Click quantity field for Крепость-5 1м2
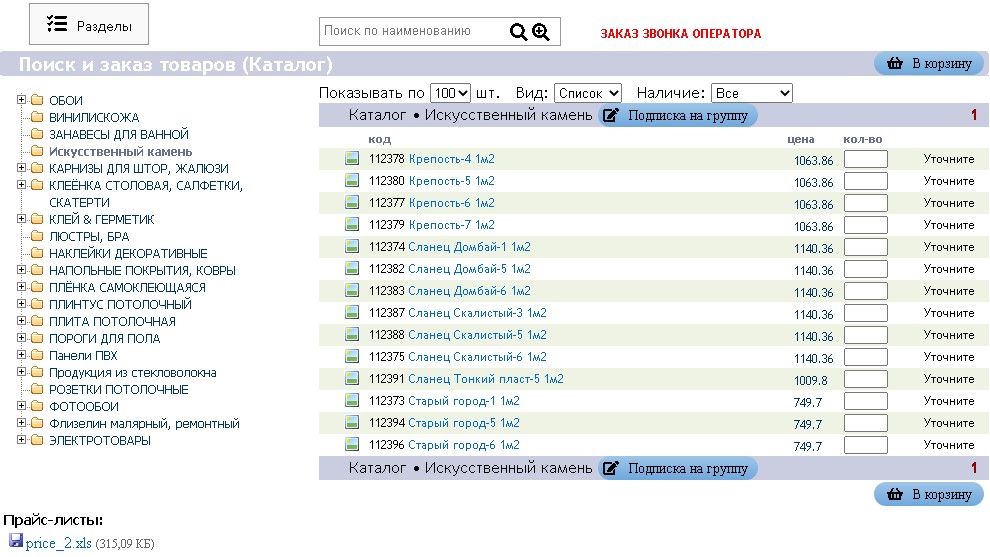The image size is (990, 557). coord(865,181)
